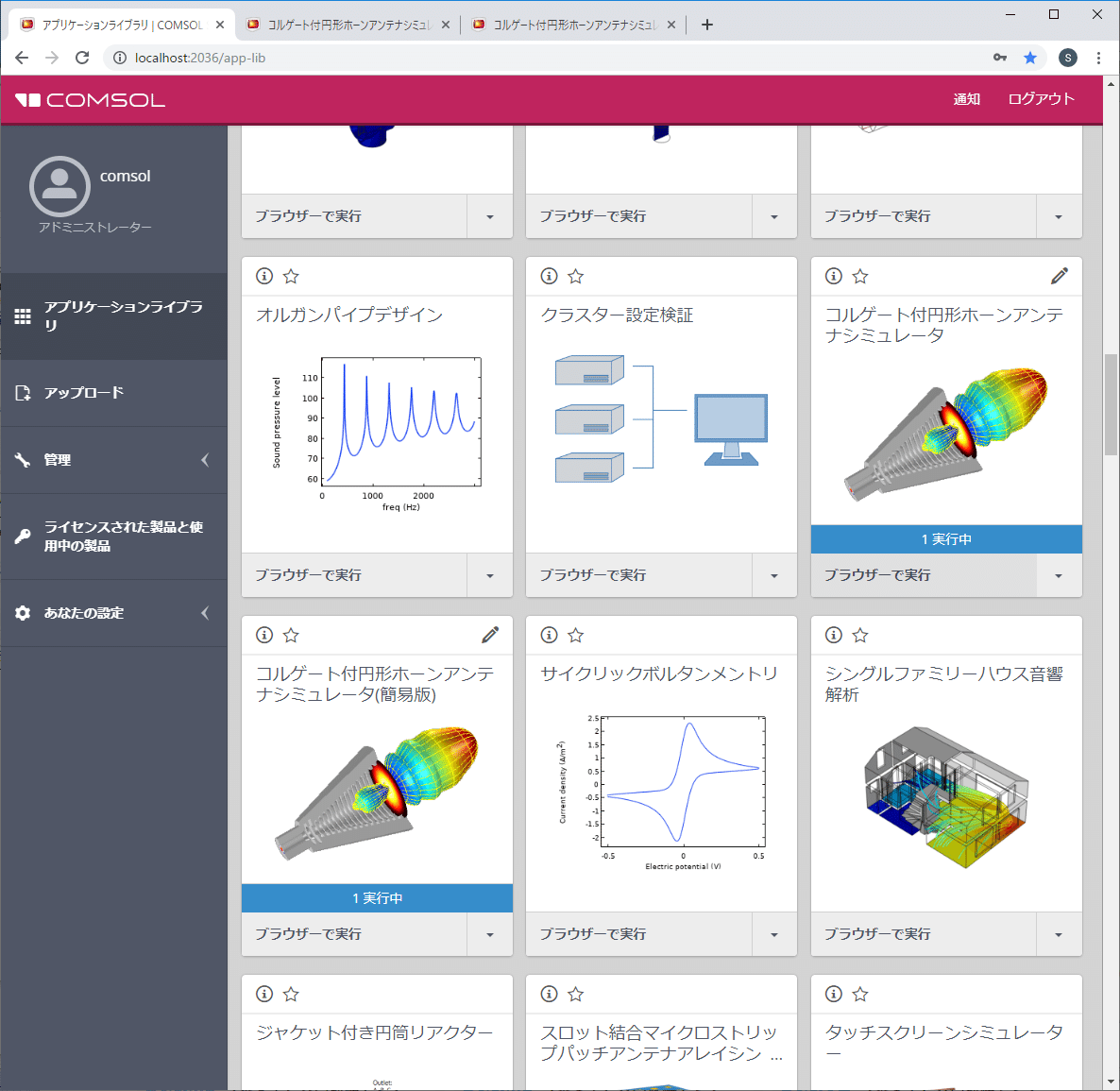Click the blue 1 実行中 status bar
Image resolution: width=1120 pixels, height=1091 pixels.
(x=945, y=538)
